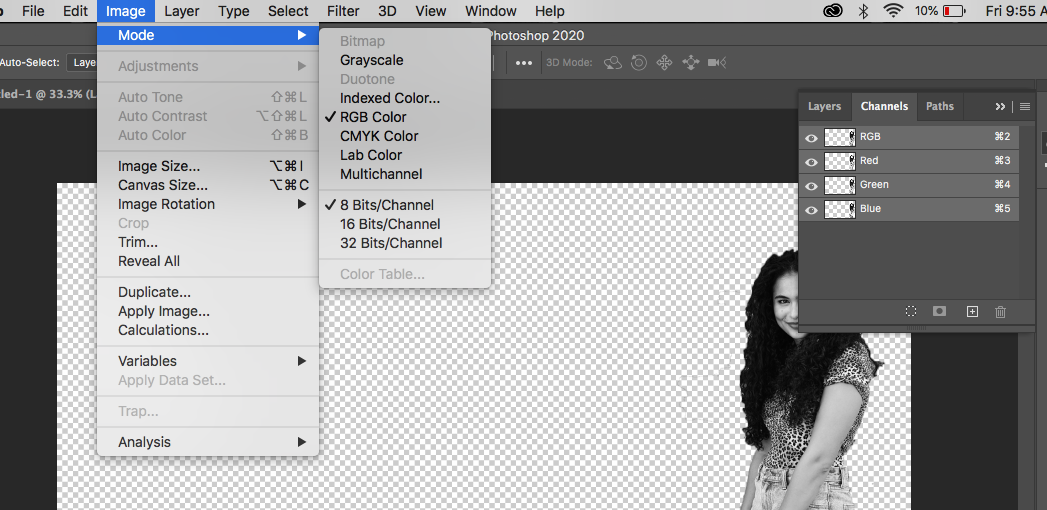
Task: Open the three-dots toolbar options
Action: [x=524, y=63]
